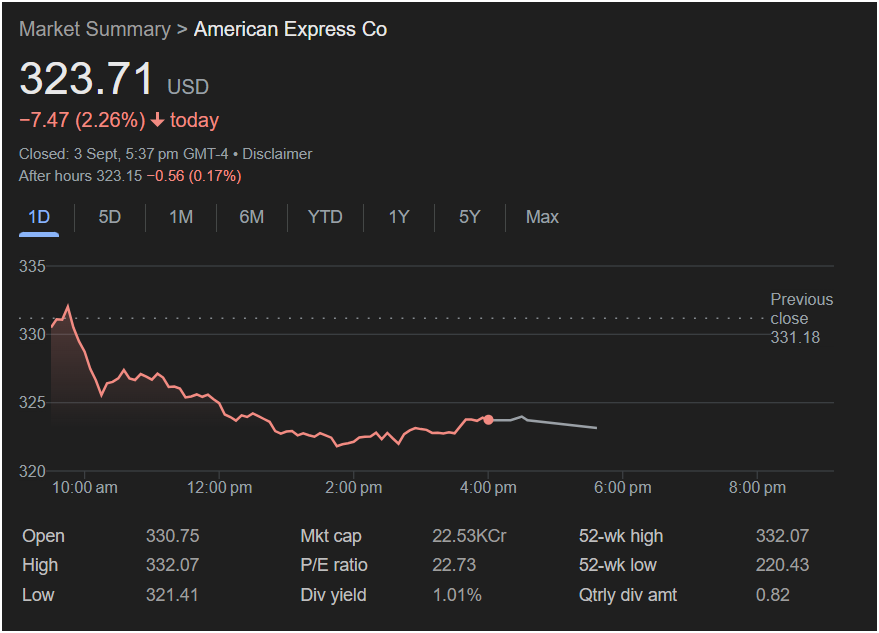Viewport: 879px width, 633px height.
Task: Click the P/E ratio value 22.73
Action: [x=454, y=565]
